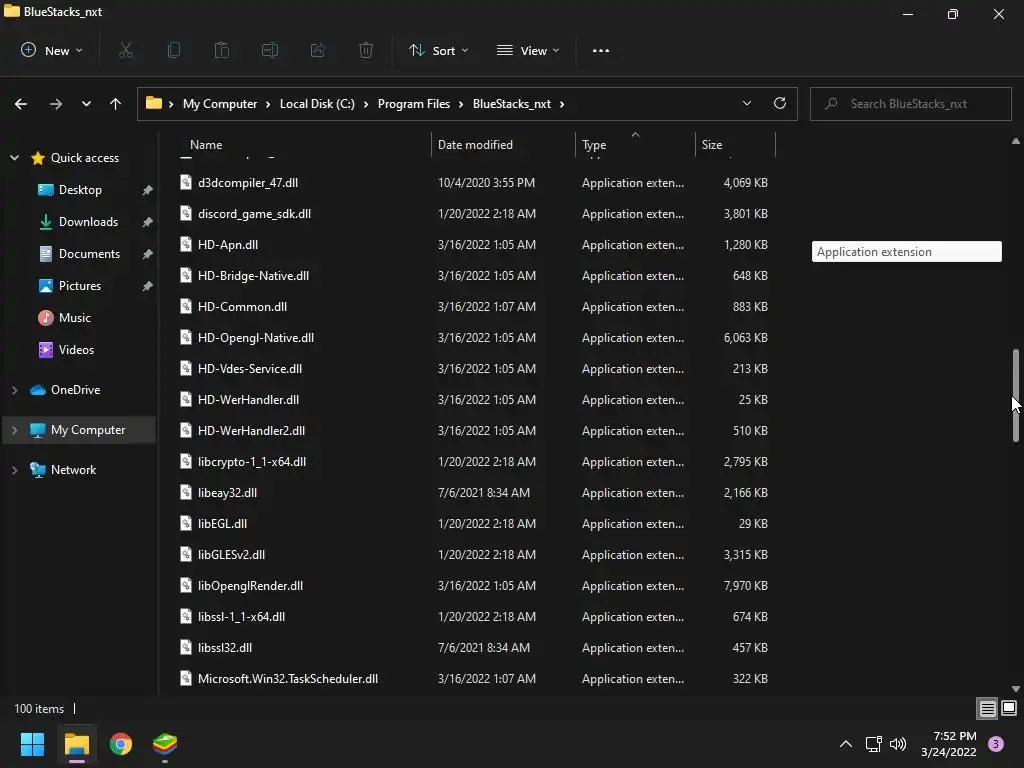The height and width of the screenshot is (768, 1024).
Task: Go back with the left arrow
Action: click(x=21, y=104)
